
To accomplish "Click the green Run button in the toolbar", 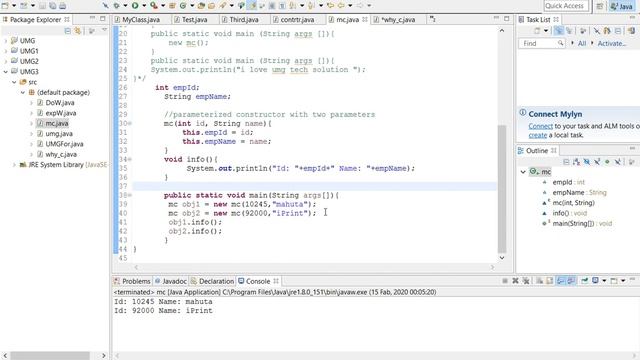I will (135, 6).
